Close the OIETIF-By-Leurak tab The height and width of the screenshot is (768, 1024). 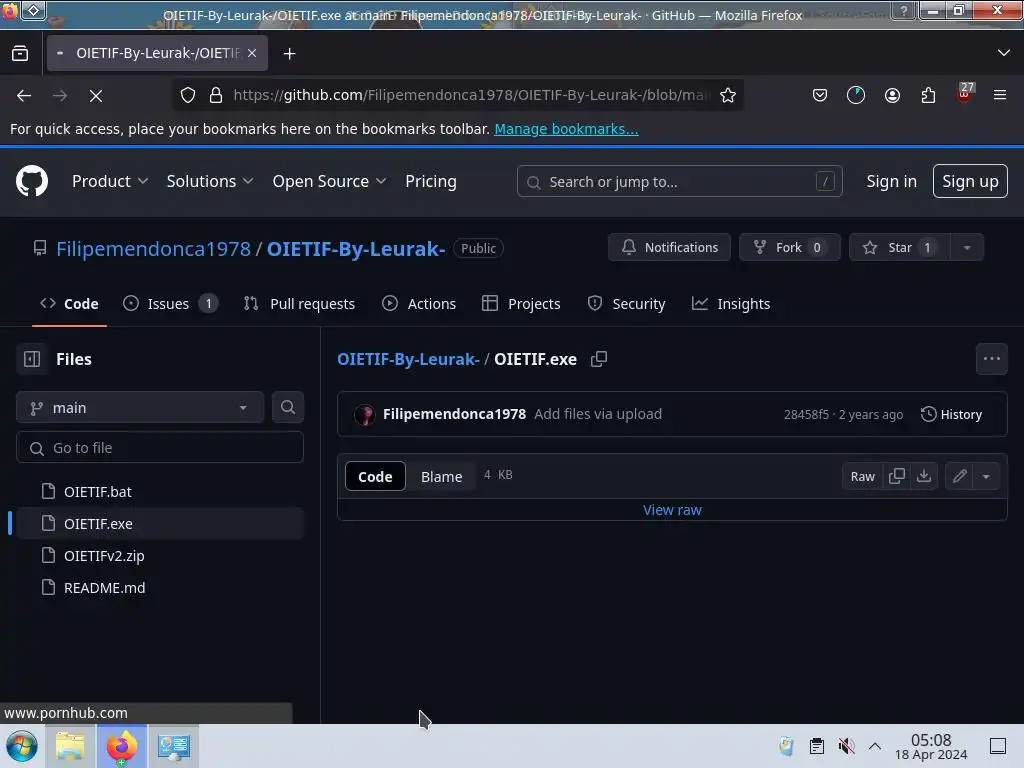click(252, 53)
